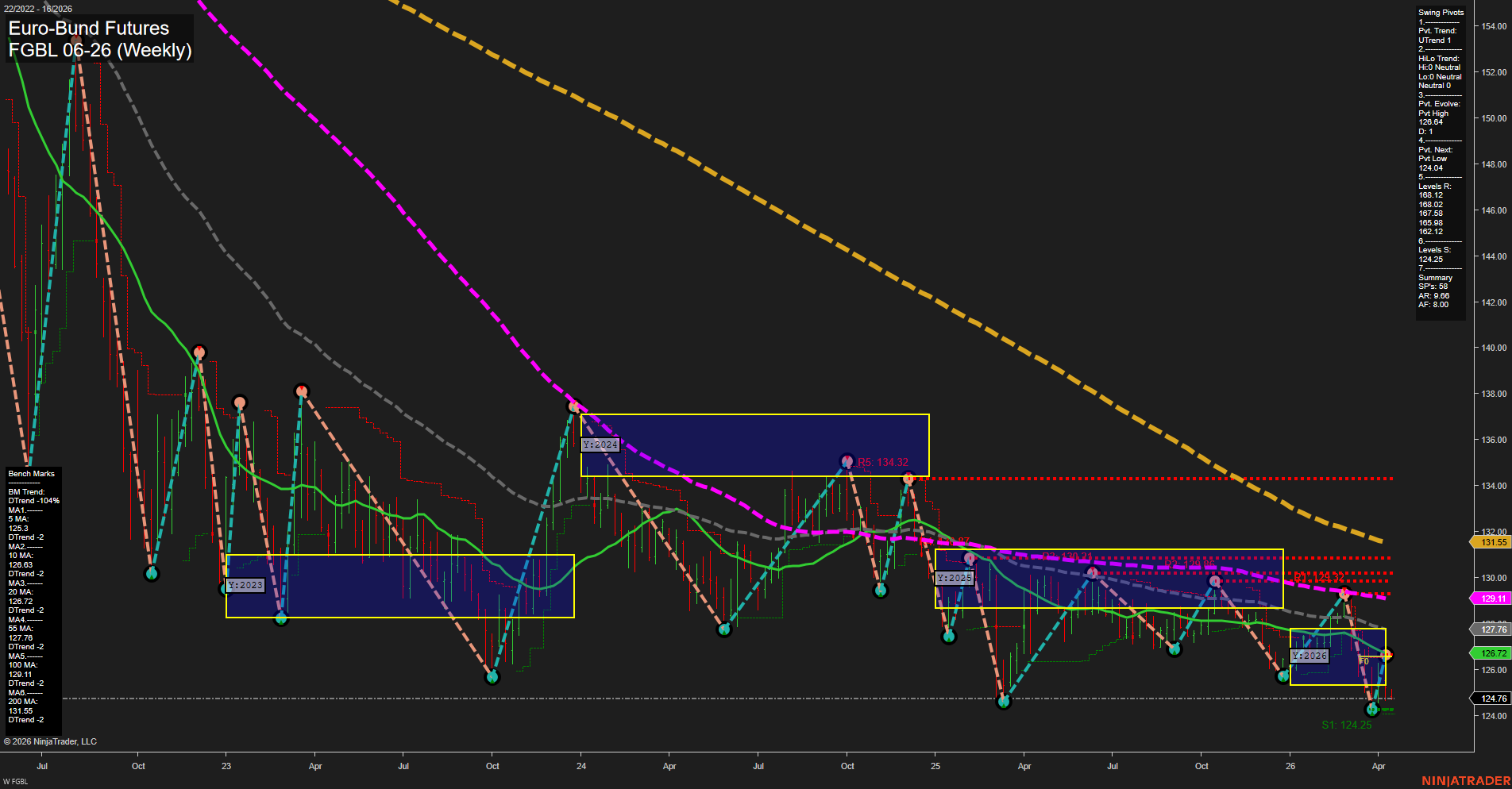
Task: Click the Y:2025 label inside its box
Action: pyautogui.click(x=954, y=578)
